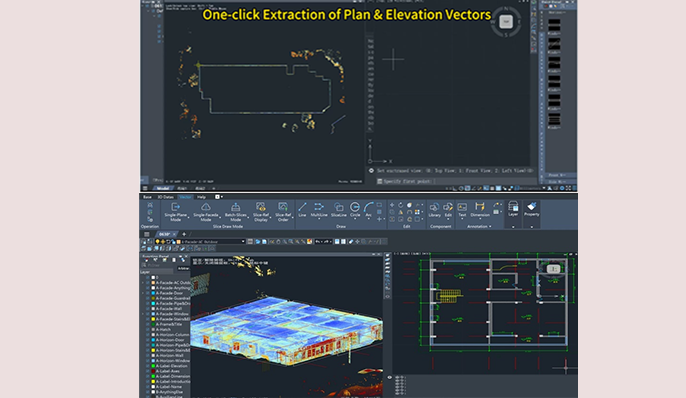
Task: Toggle visibility checkbox of A-Facade-Window layer
Action: [x=148, y=314]
